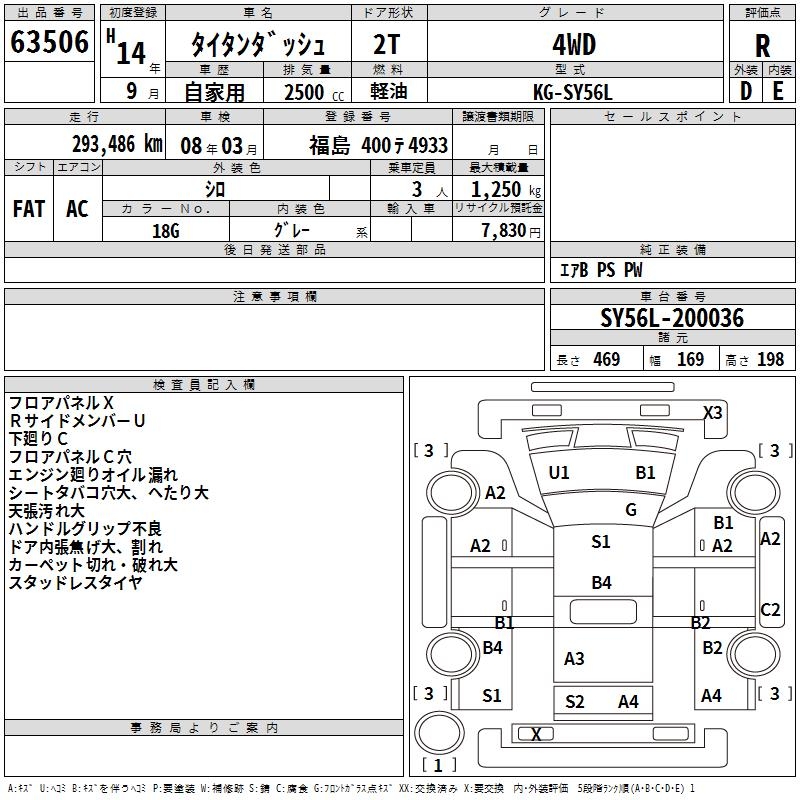
Task: Select the interior grade E cell
Action: point(779,90)
